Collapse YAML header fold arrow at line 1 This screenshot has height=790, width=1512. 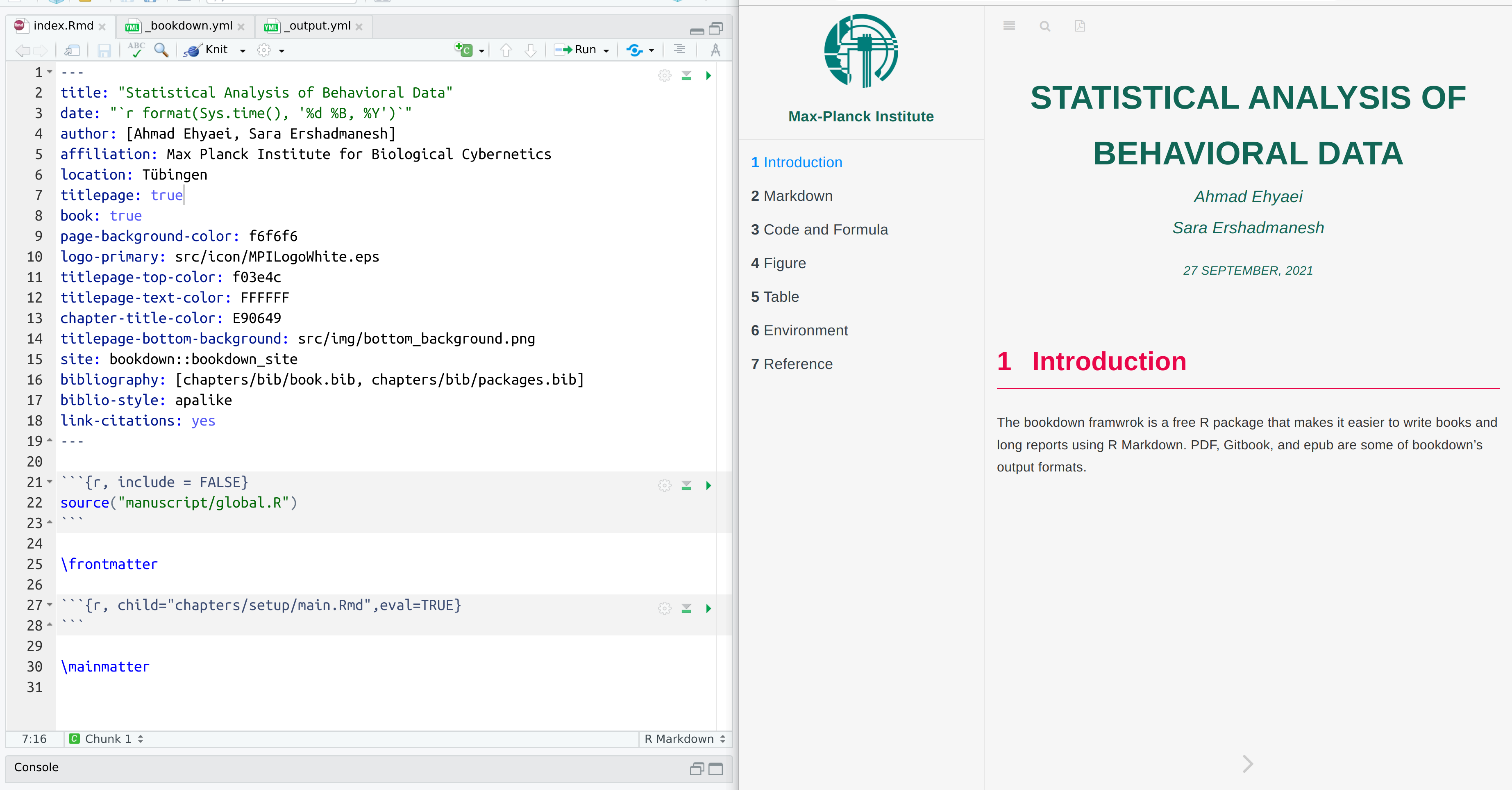point(50,72)
